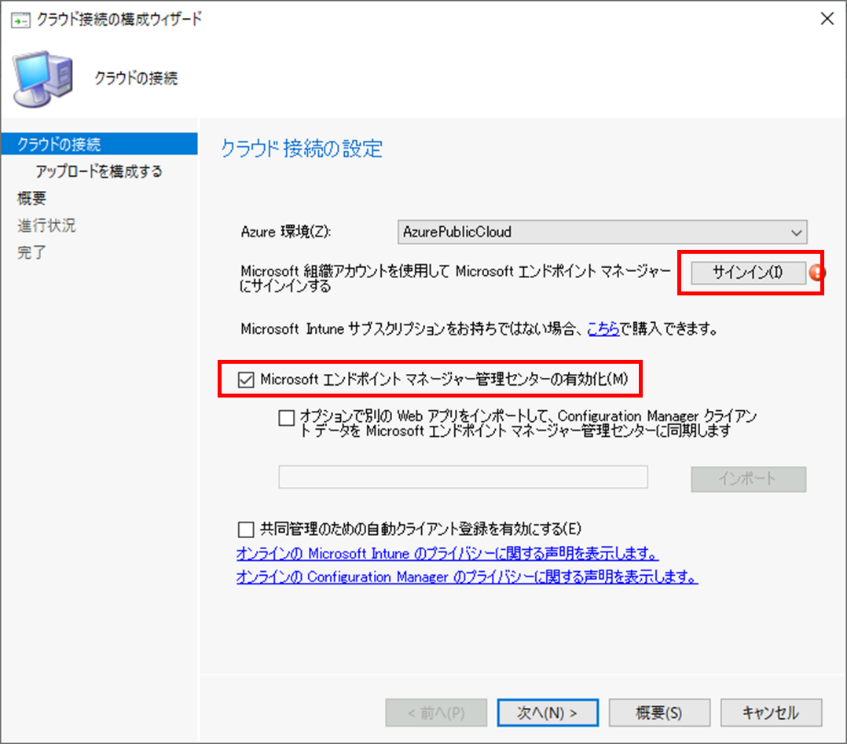Image resolution: width=847 pixels, height=744 pixels.
Task: Select クラウドの接続 step in sidebar
Action: pos(99,144)
